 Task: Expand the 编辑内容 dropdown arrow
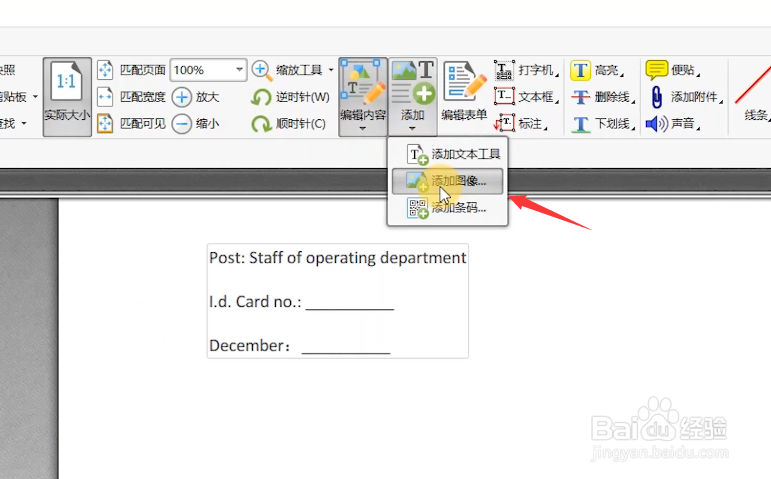coord(363,129)
